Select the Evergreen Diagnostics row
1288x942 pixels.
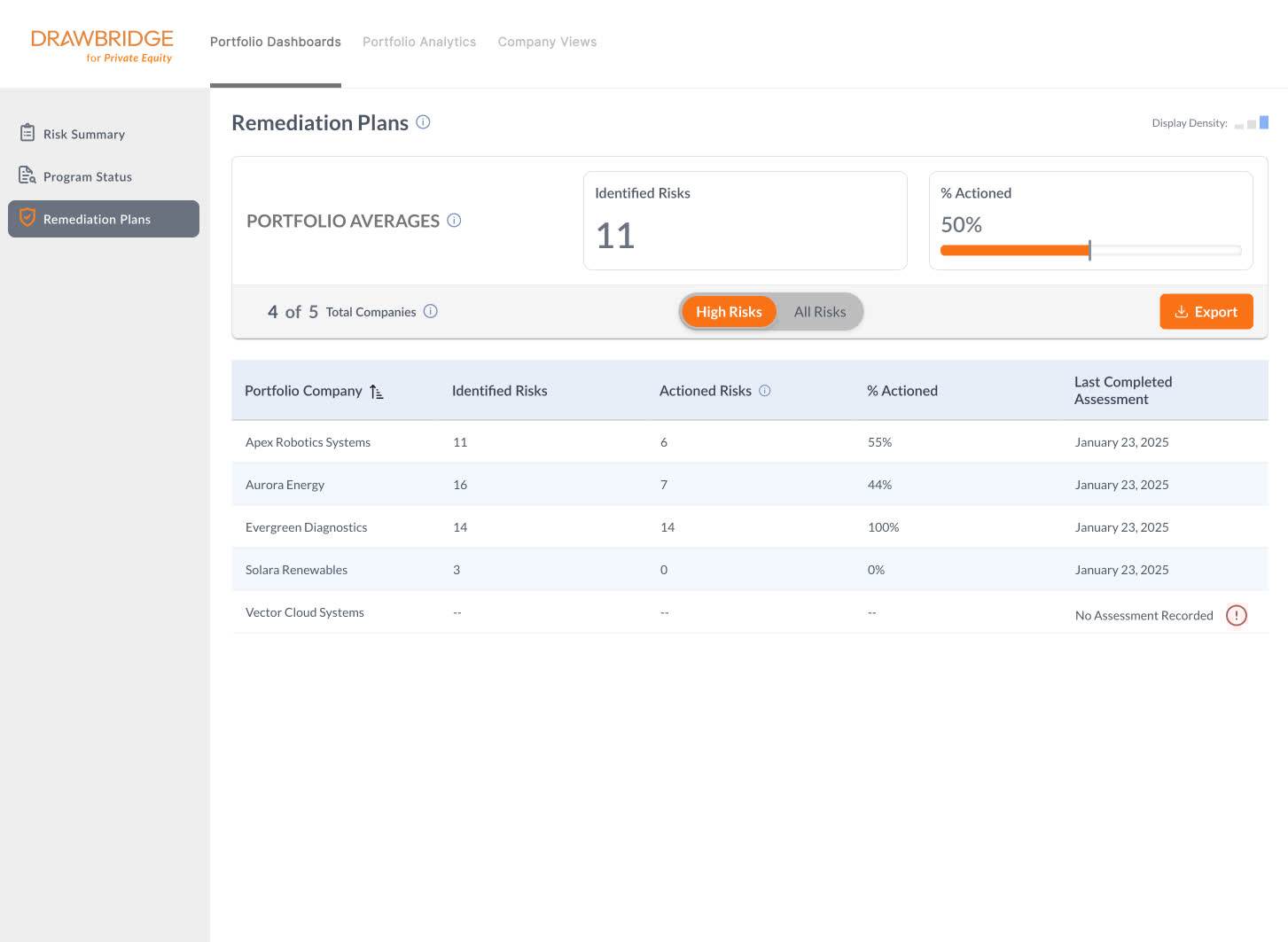[306, 527]
